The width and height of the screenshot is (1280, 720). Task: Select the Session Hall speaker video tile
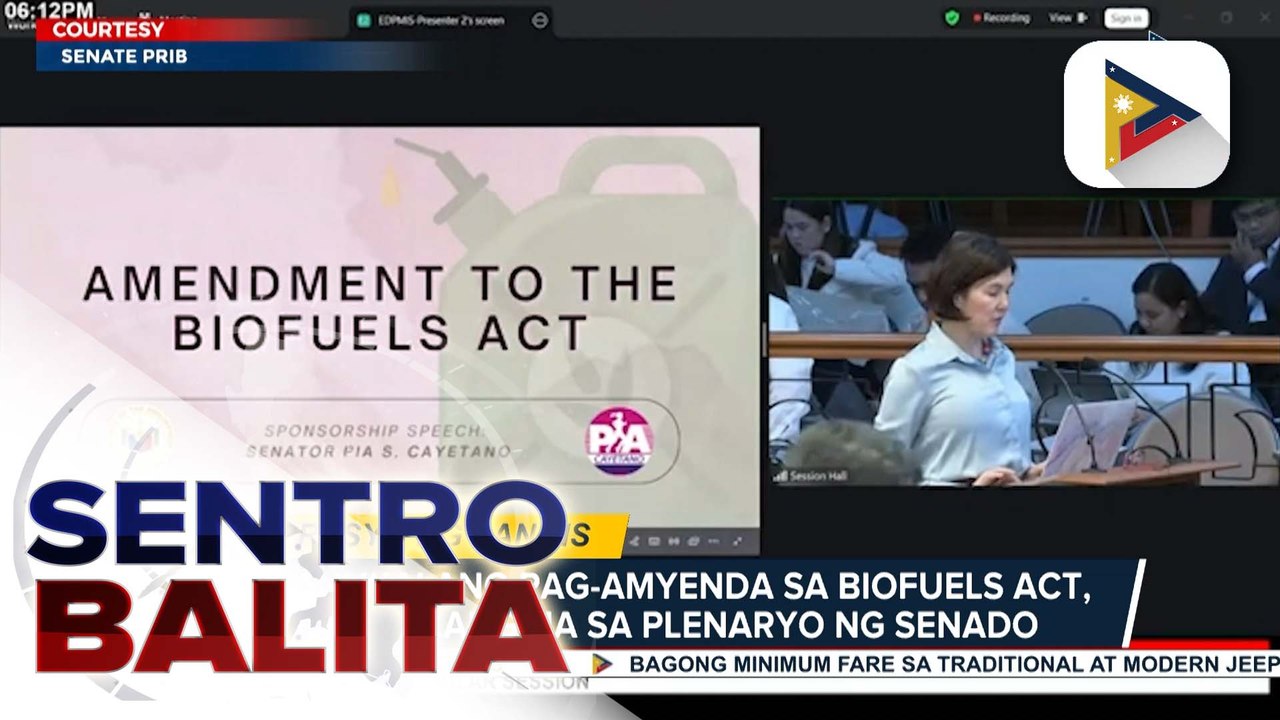[1024, 342]
